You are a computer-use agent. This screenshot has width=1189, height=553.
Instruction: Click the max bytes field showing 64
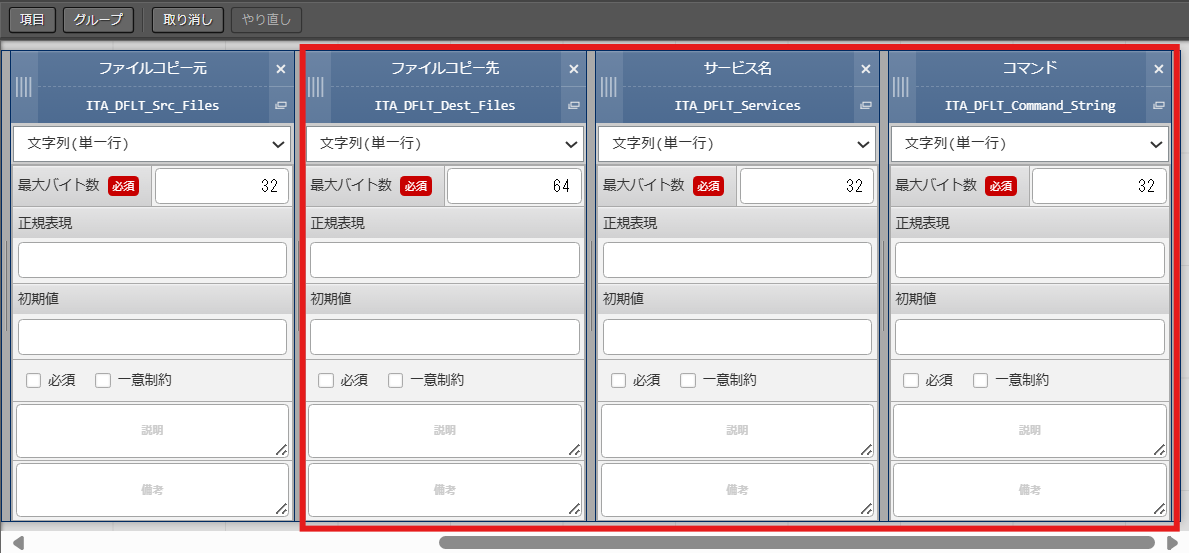(x=515, y=186)
